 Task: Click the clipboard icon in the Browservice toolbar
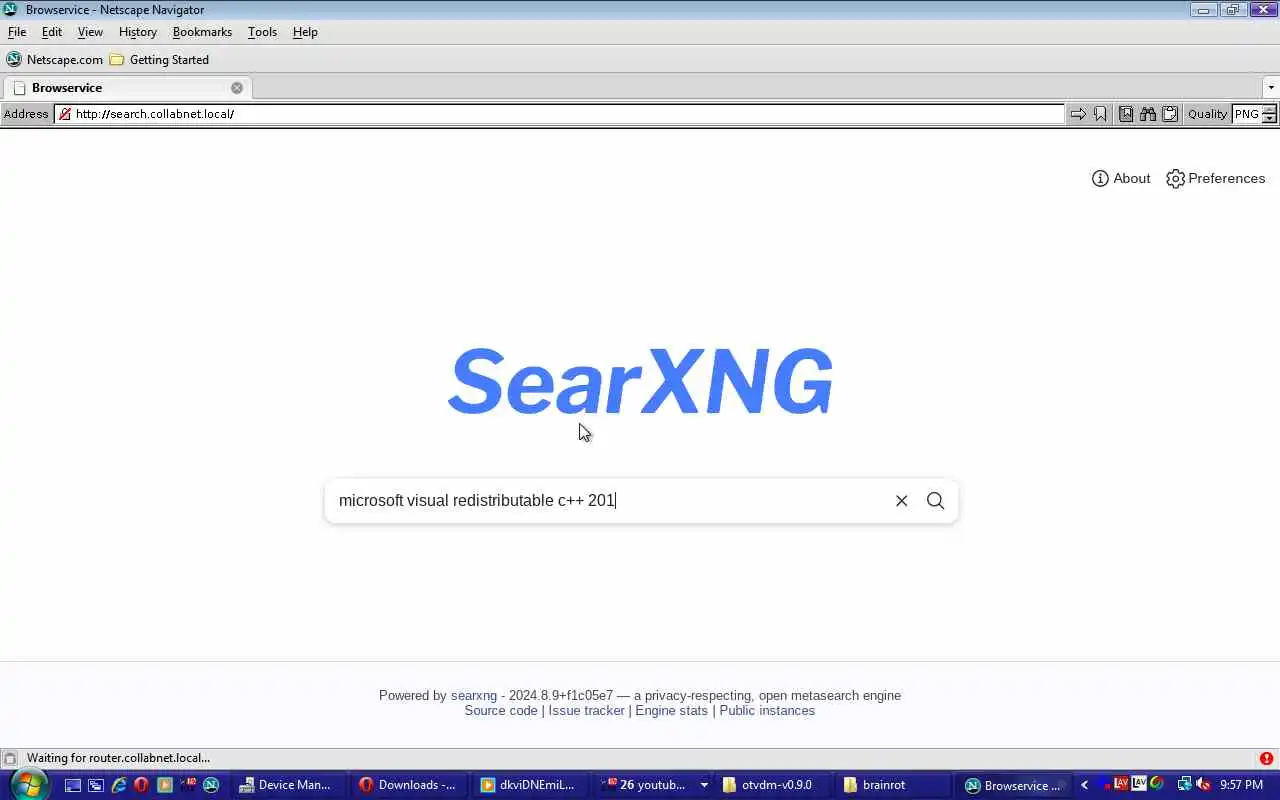pyautogui.click(x=1170, y=114)
